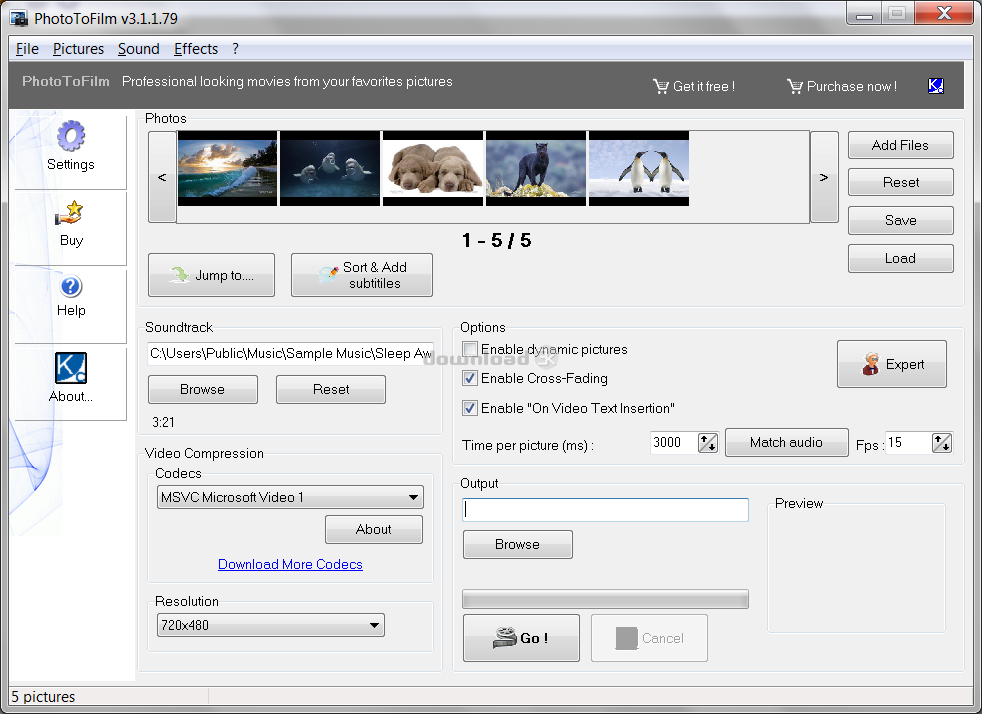Open the File menu
The height and width of the screenshot is (714, 982).
tap(27, 49)
